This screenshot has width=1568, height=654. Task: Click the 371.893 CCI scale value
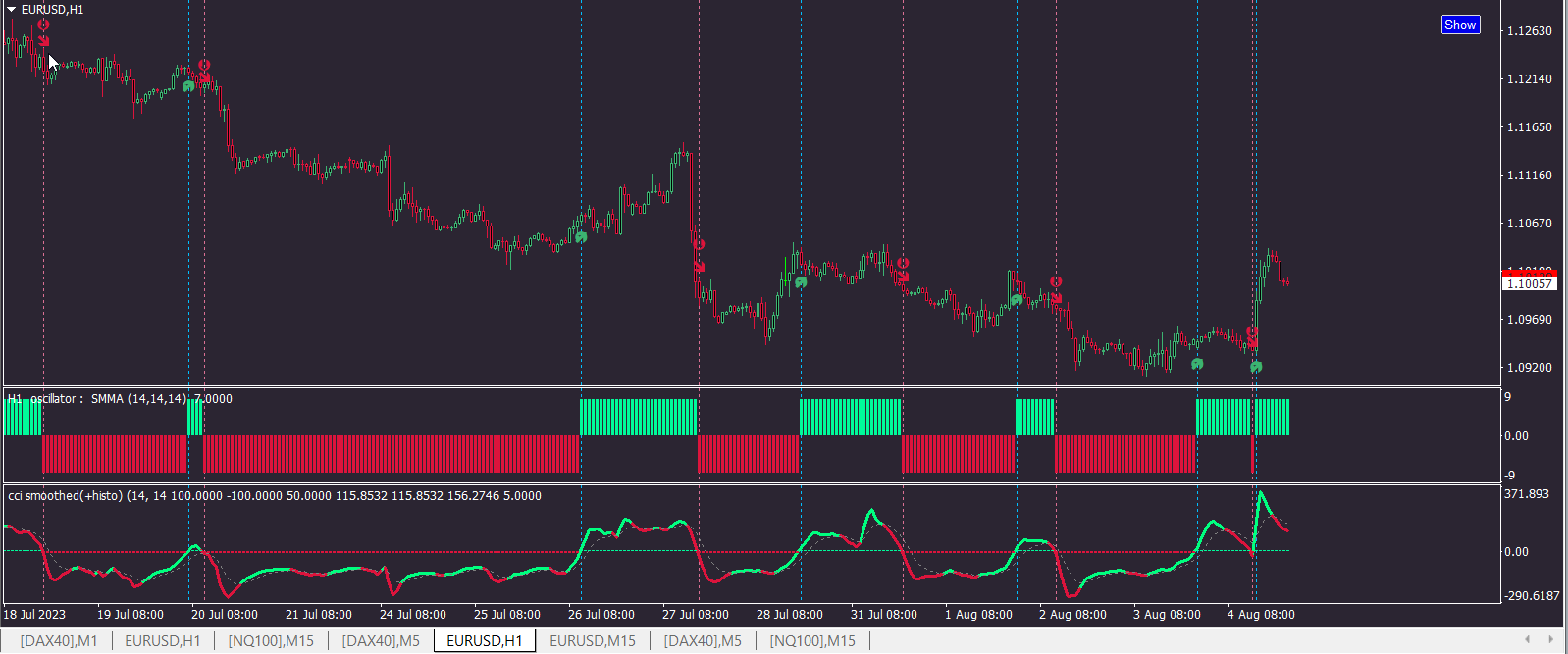(x=1527, y=493)
